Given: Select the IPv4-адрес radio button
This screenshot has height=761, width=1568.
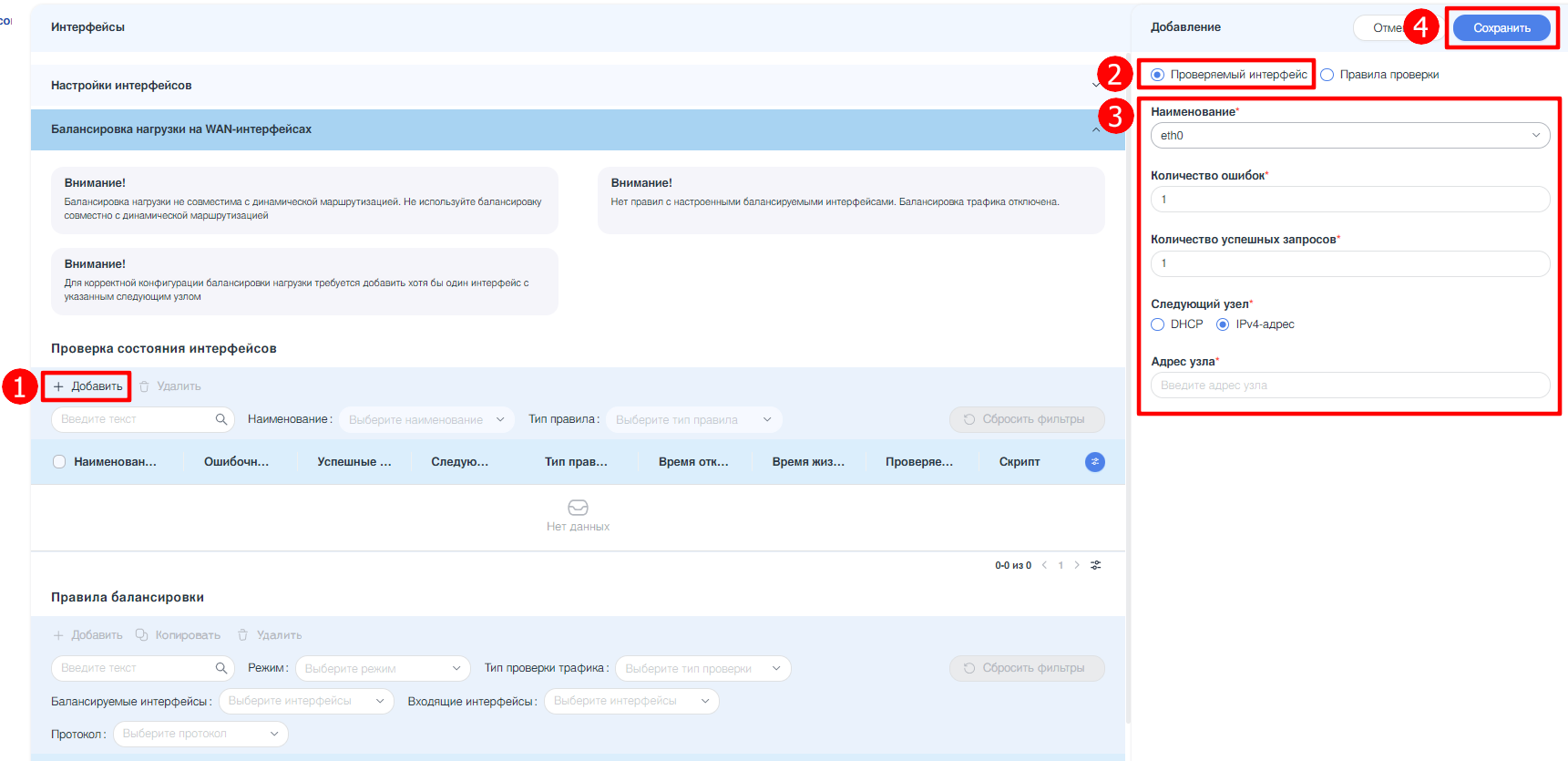Looking at the screenshot, I should pos(1223,324).
